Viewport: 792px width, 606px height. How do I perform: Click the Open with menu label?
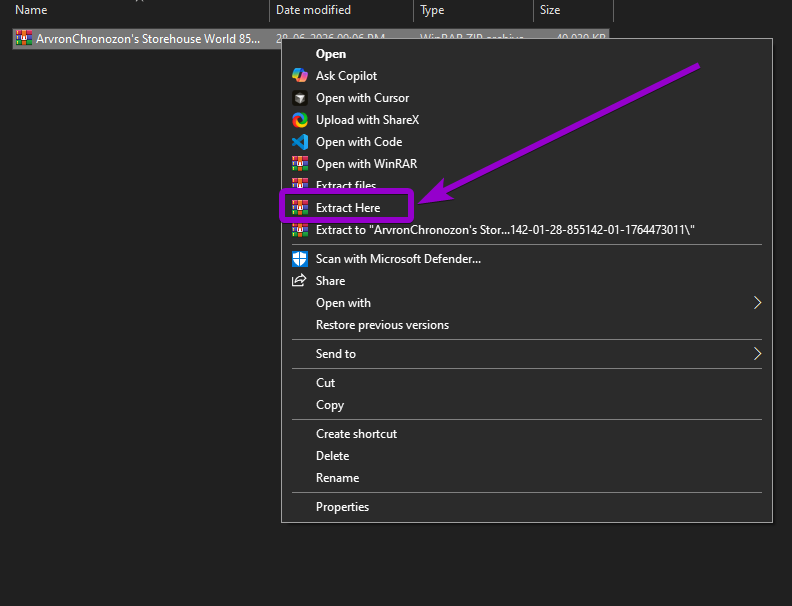[343, 303]
